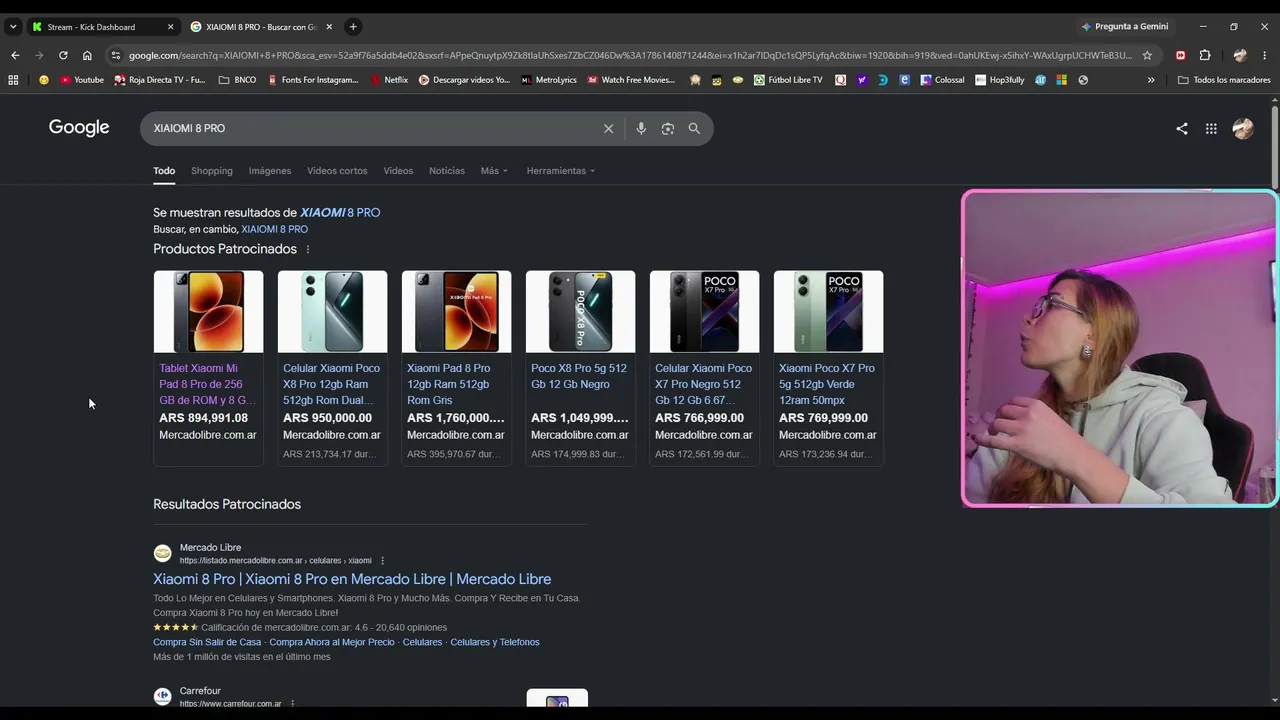Open the Xiaomi Poco X7 Pro Verde listing

(827, 384)
